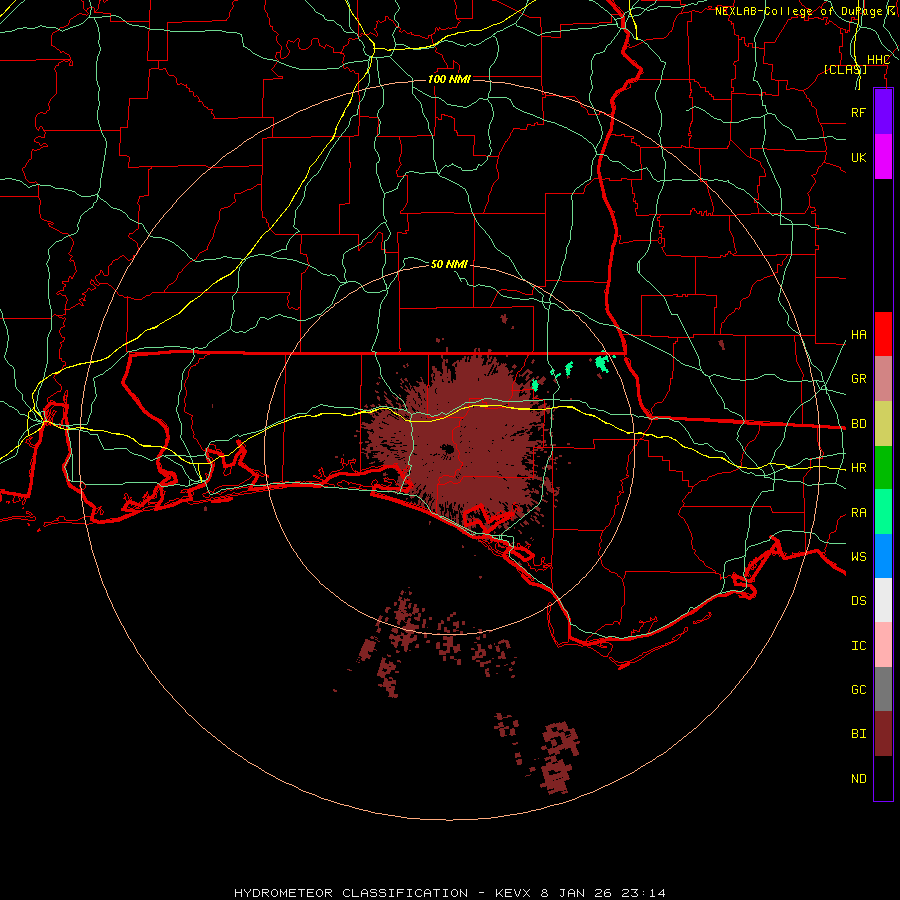
Task: Click the largest green rain echo near state line
Action: tap(602, 363)
